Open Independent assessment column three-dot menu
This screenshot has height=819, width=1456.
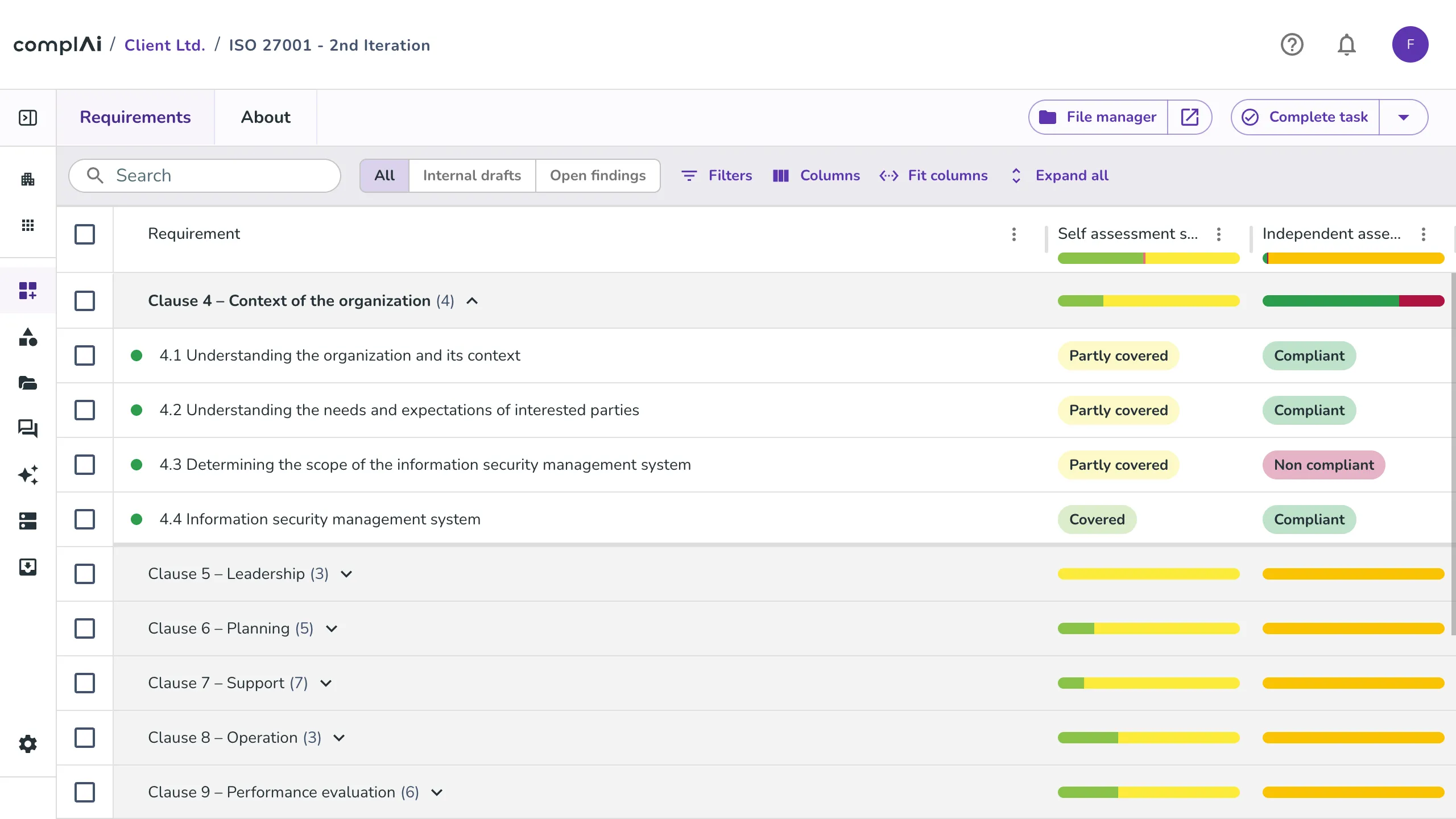pyautogui.click(x=1424, y=234)
